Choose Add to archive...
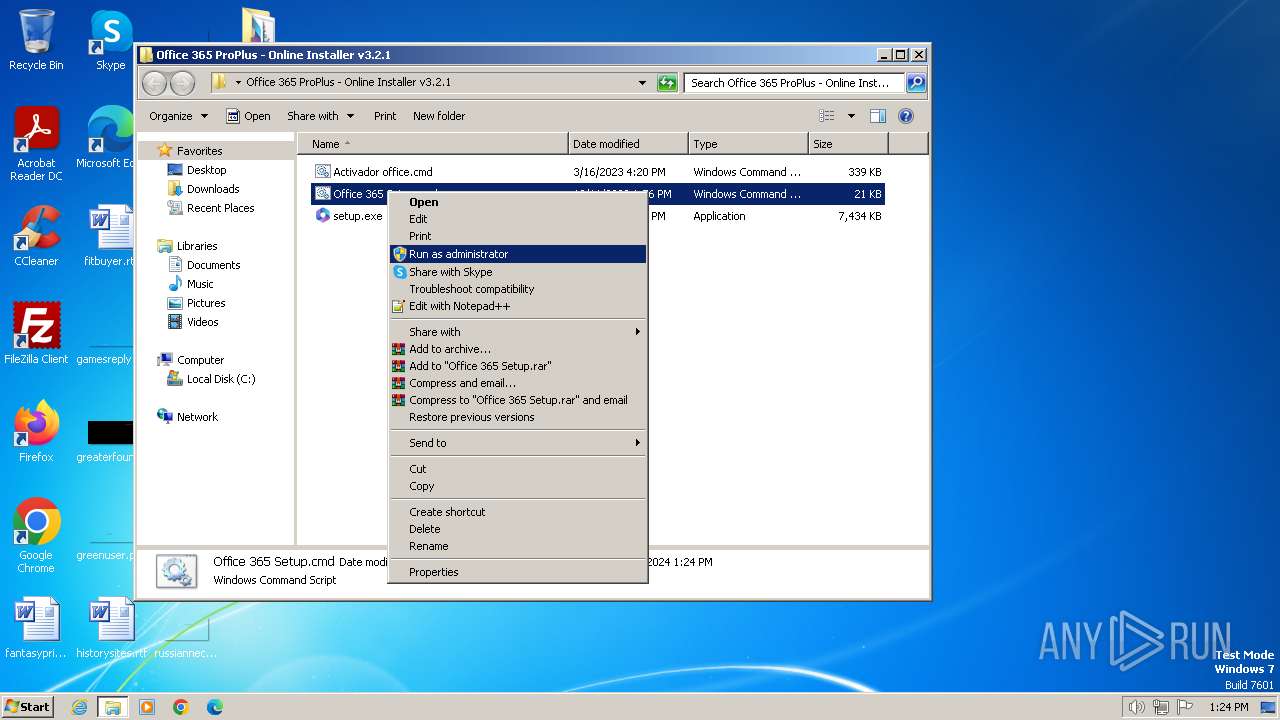 coord(517,349)
